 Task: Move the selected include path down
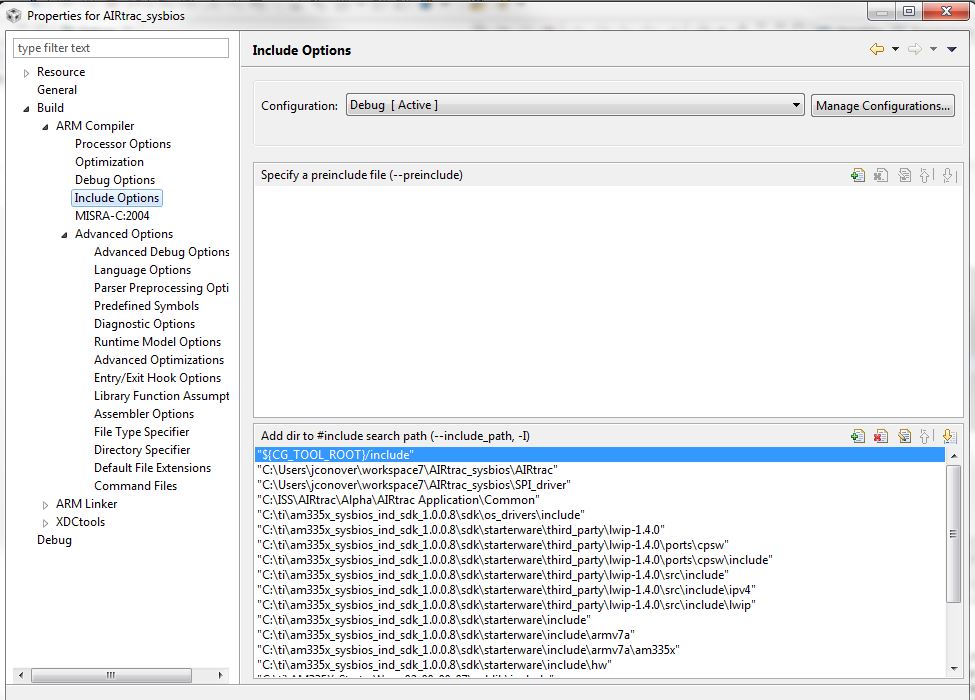tap(952, 435)
